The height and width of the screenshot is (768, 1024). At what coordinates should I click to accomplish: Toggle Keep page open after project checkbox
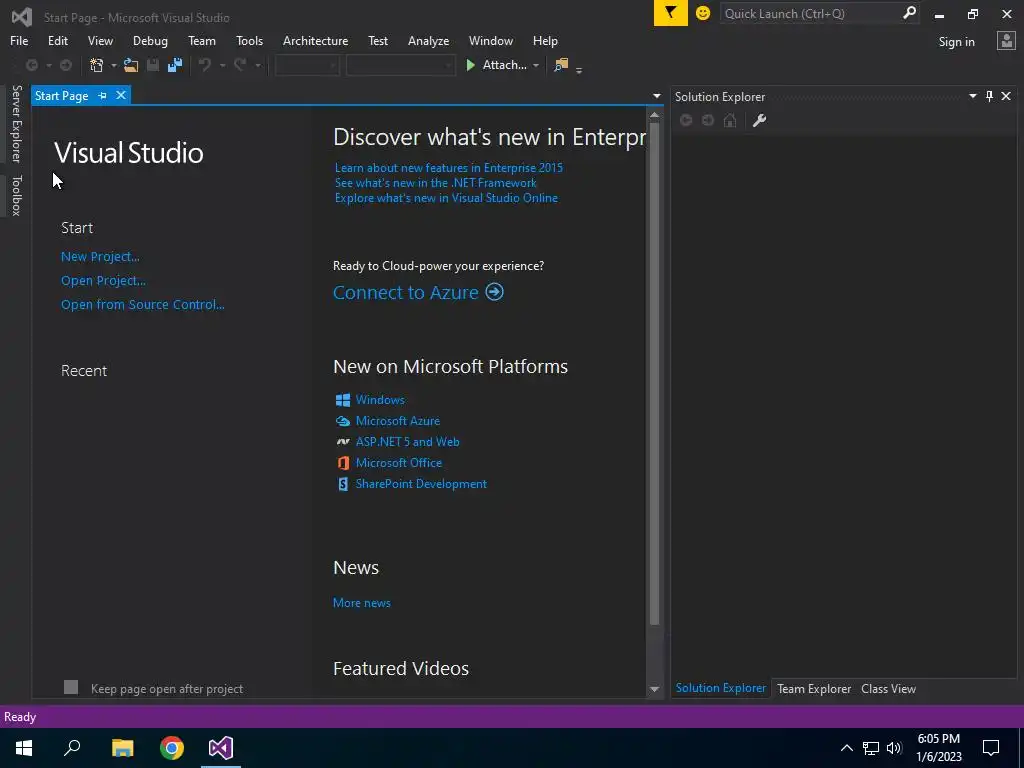[x=71, y=687]
